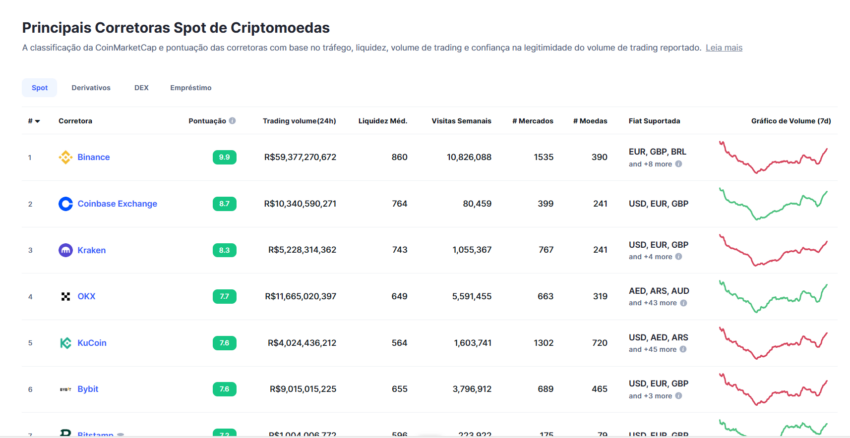Image resolution: width=850 pixels, height=438 pixels.
Task: Click info icon next to Pontuação header
Action: pyautogui.click(x=232, y=121)
